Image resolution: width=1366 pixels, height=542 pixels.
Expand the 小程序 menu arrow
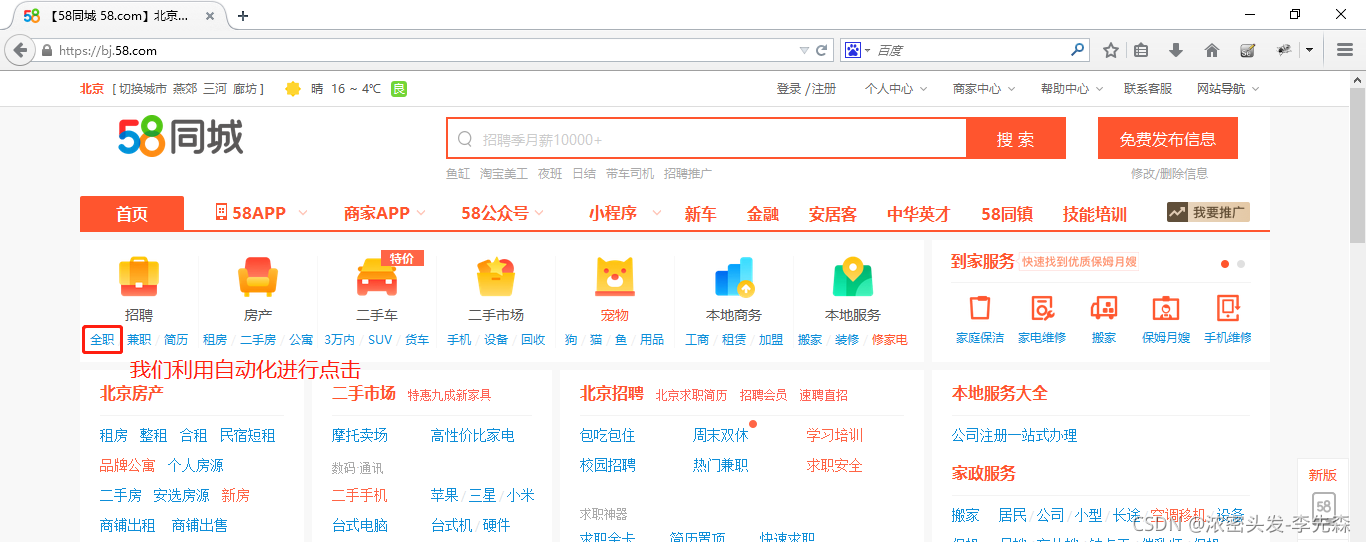pos(657,213)
